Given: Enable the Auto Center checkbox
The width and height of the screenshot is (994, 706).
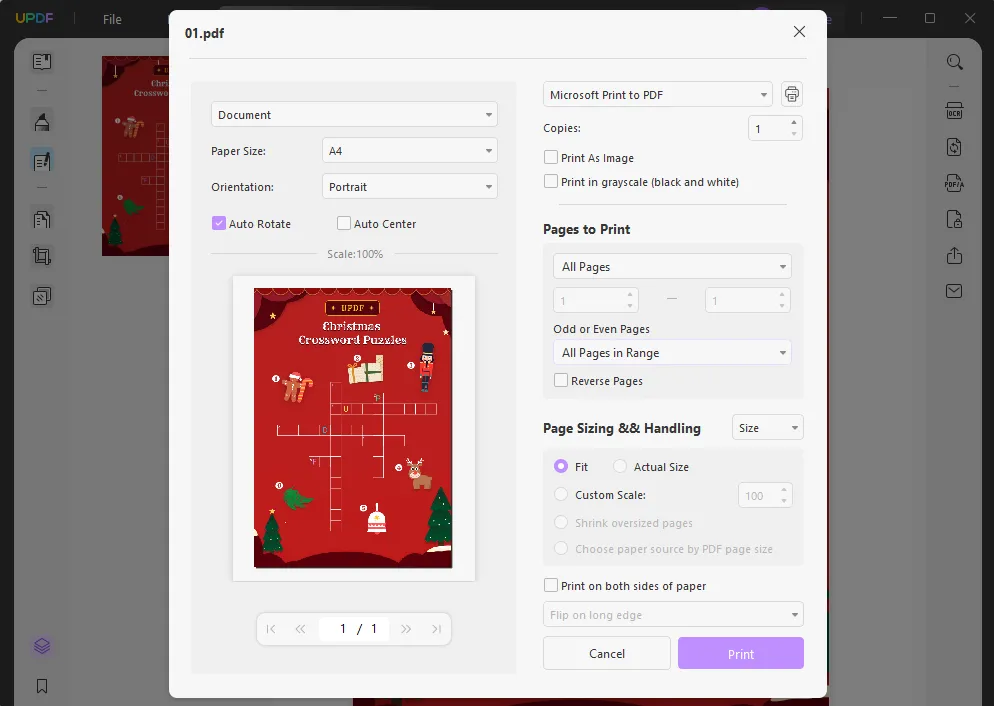Looking at the screenshot, I should [x=344, y=223].
